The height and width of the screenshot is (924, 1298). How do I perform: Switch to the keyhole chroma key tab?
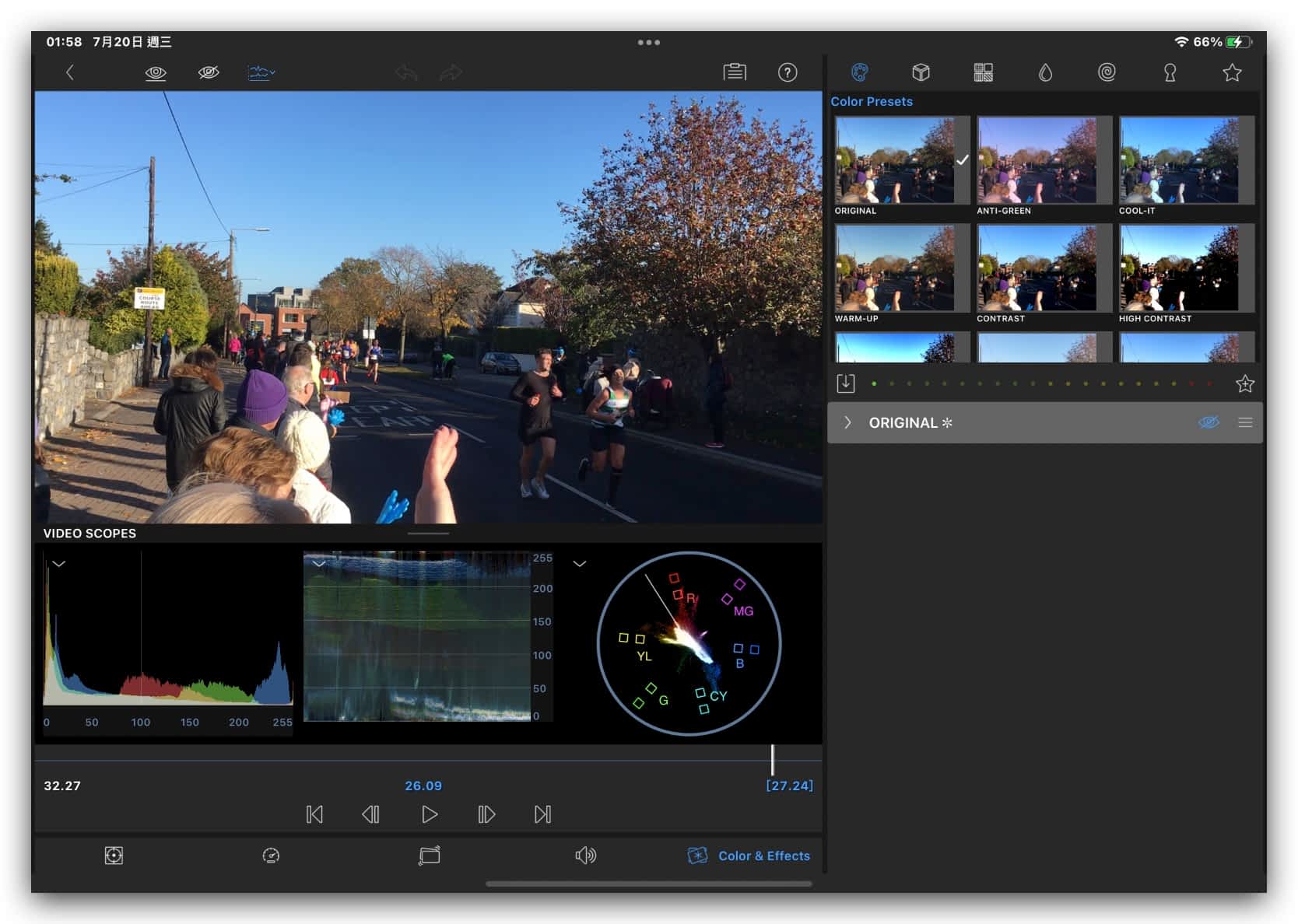[1170, 72]
